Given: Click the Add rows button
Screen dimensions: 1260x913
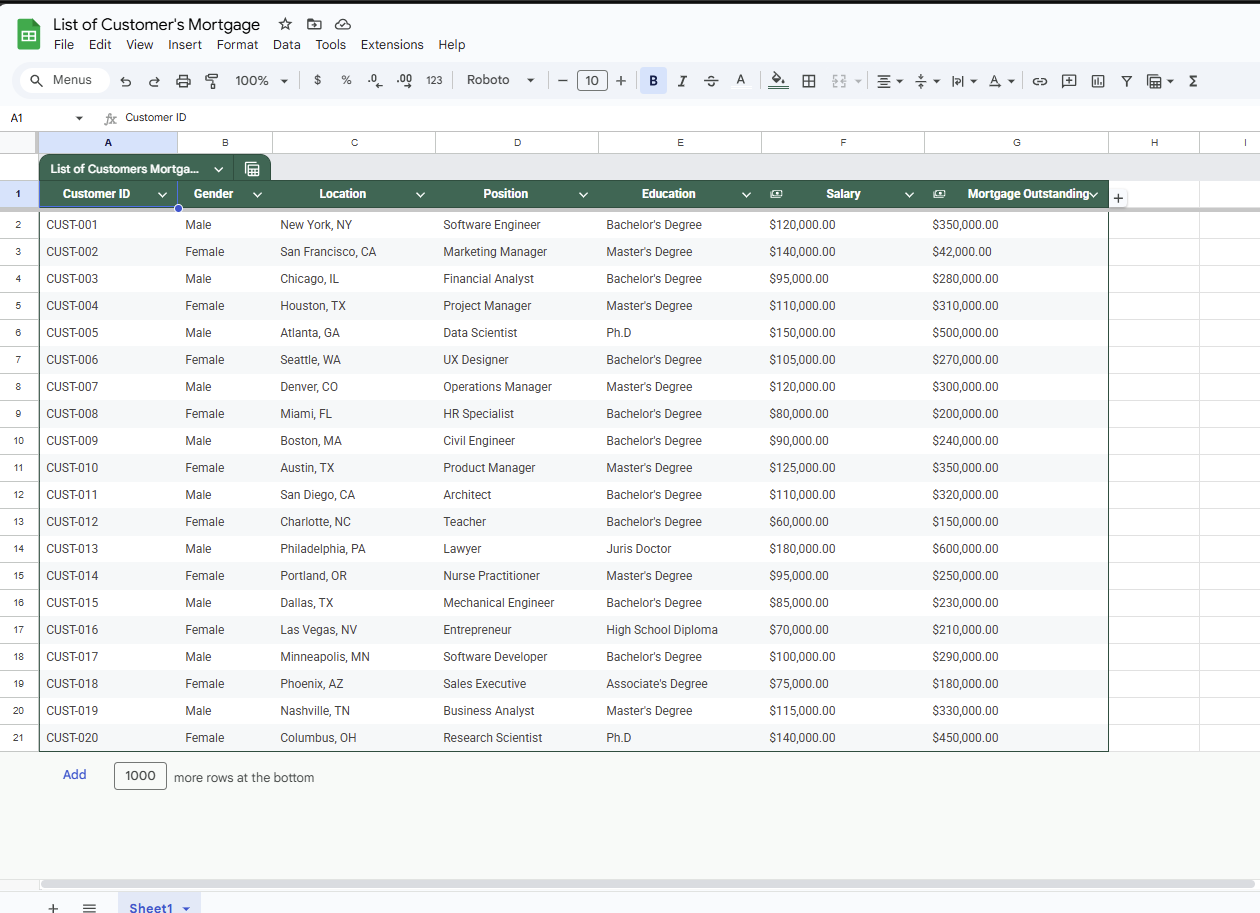Looking at the screenshot, I should pyautogui.click(x=75, y=775).
